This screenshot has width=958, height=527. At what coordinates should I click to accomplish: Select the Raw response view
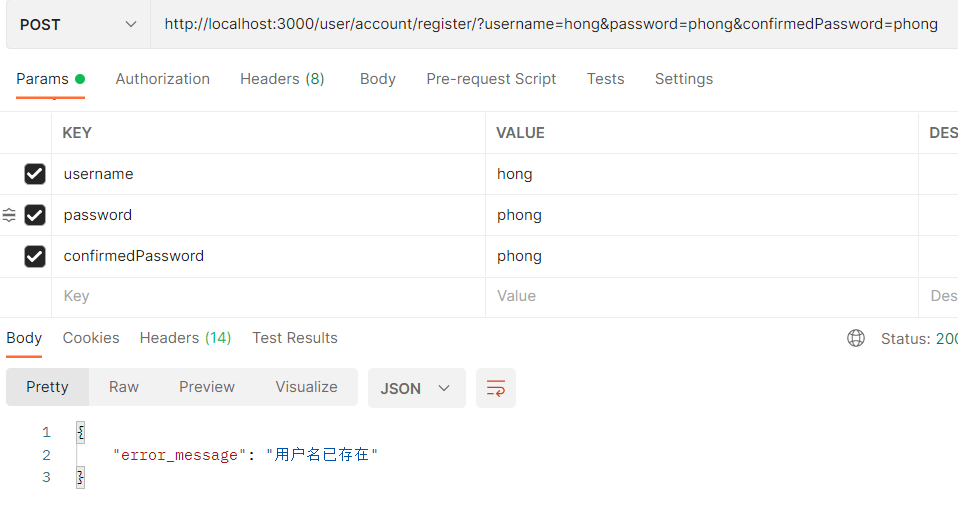(x=124, y=387)
